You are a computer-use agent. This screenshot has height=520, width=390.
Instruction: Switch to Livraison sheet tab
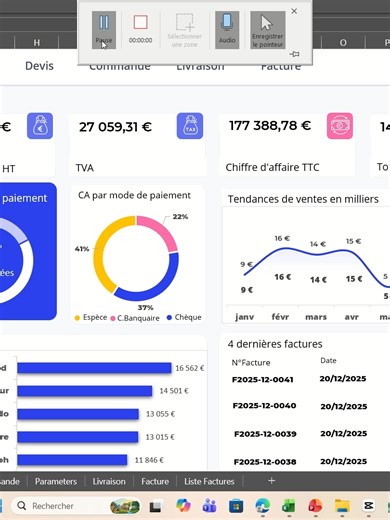pyautogui.click(x=109, y=481)
